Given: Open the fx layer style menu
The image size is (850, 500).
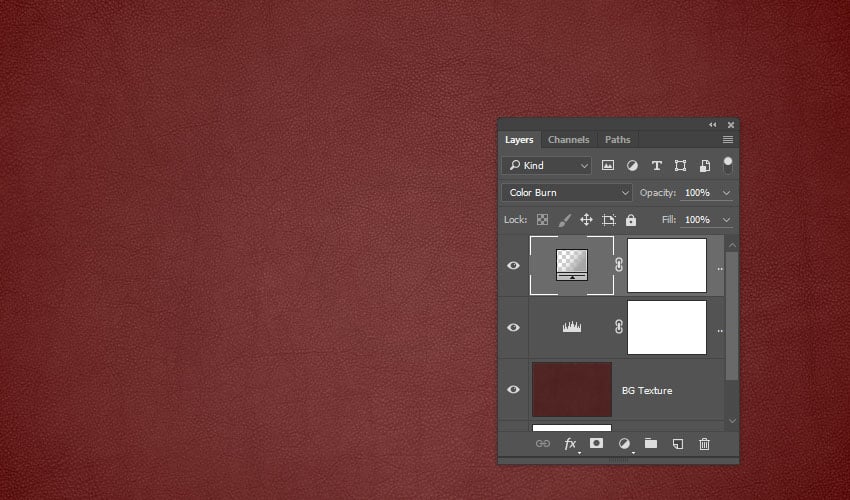Looking at the screenshot, I should (x=571, y=443).
